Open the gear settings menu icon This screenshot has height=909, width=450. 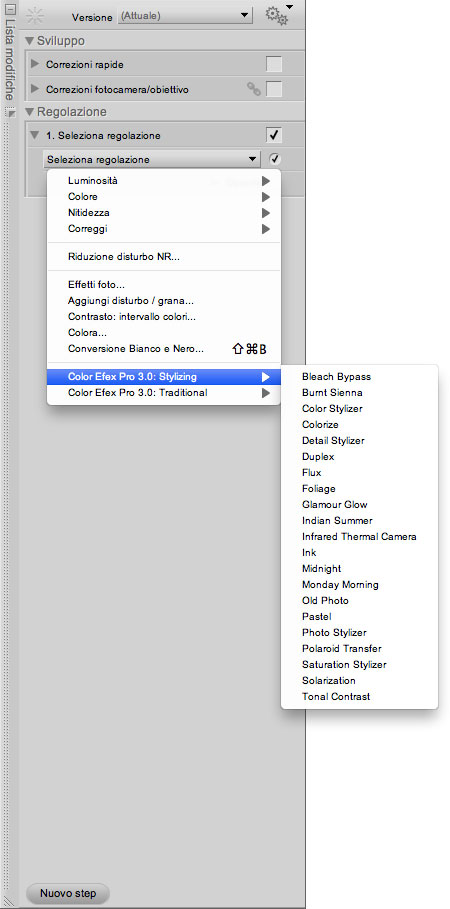pyautogui.click(x=278, y=15)
